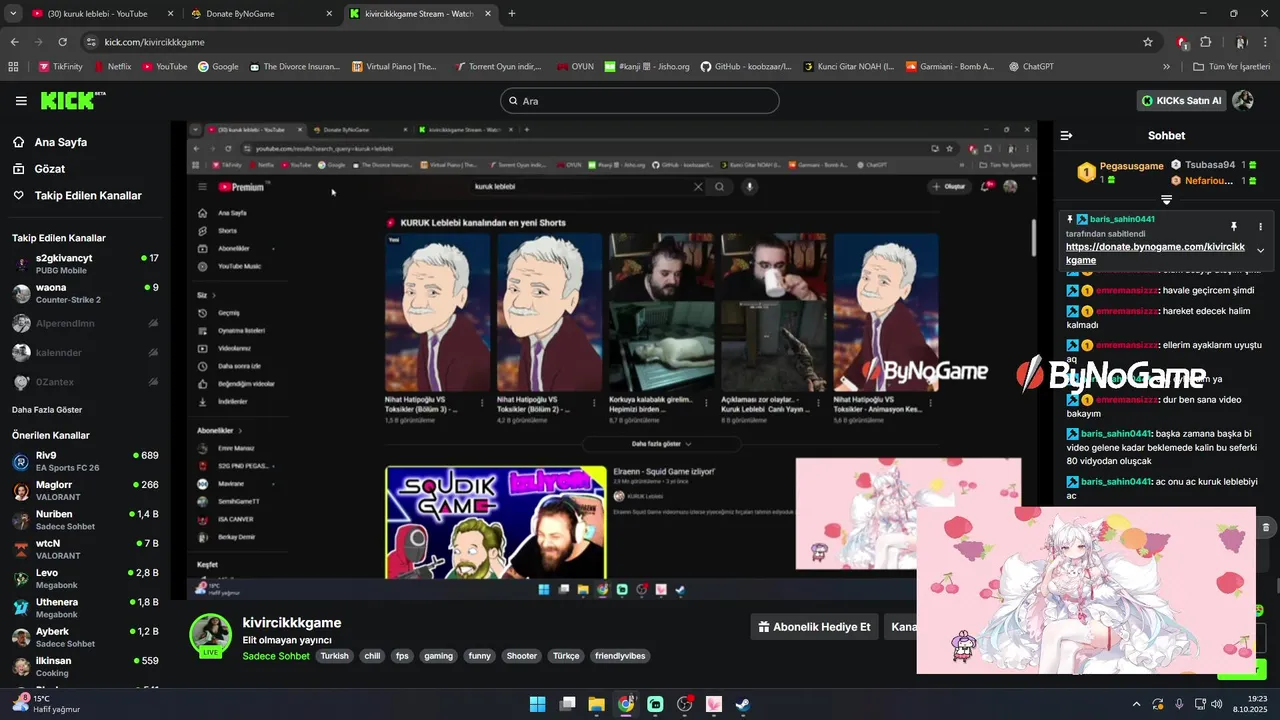Open the browser apps grid icon
Viewport: 1280px width, 720px height.
(x=13, y=67)
